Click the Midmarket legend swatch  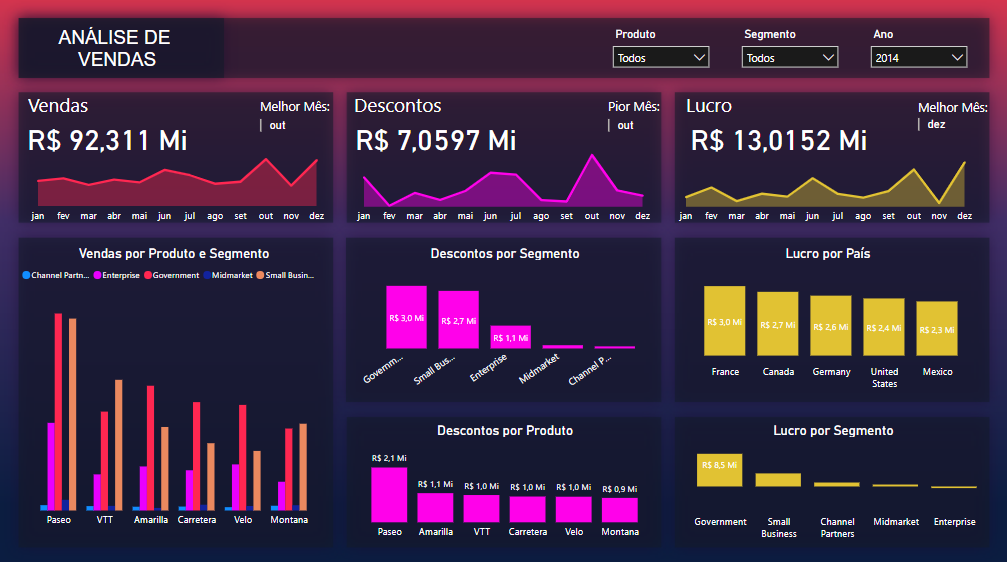[207, 275]
